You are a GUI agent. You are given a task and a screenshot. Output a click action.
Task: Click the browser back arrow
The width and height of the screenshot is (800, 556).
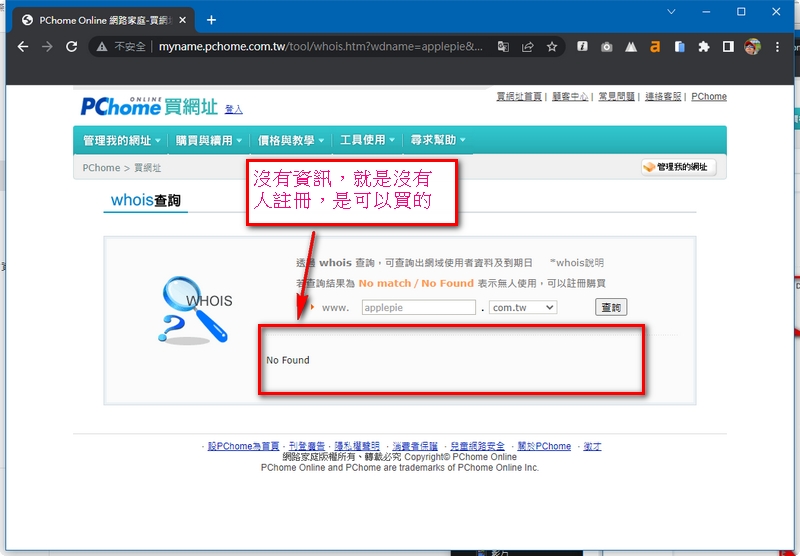point(23,47)
